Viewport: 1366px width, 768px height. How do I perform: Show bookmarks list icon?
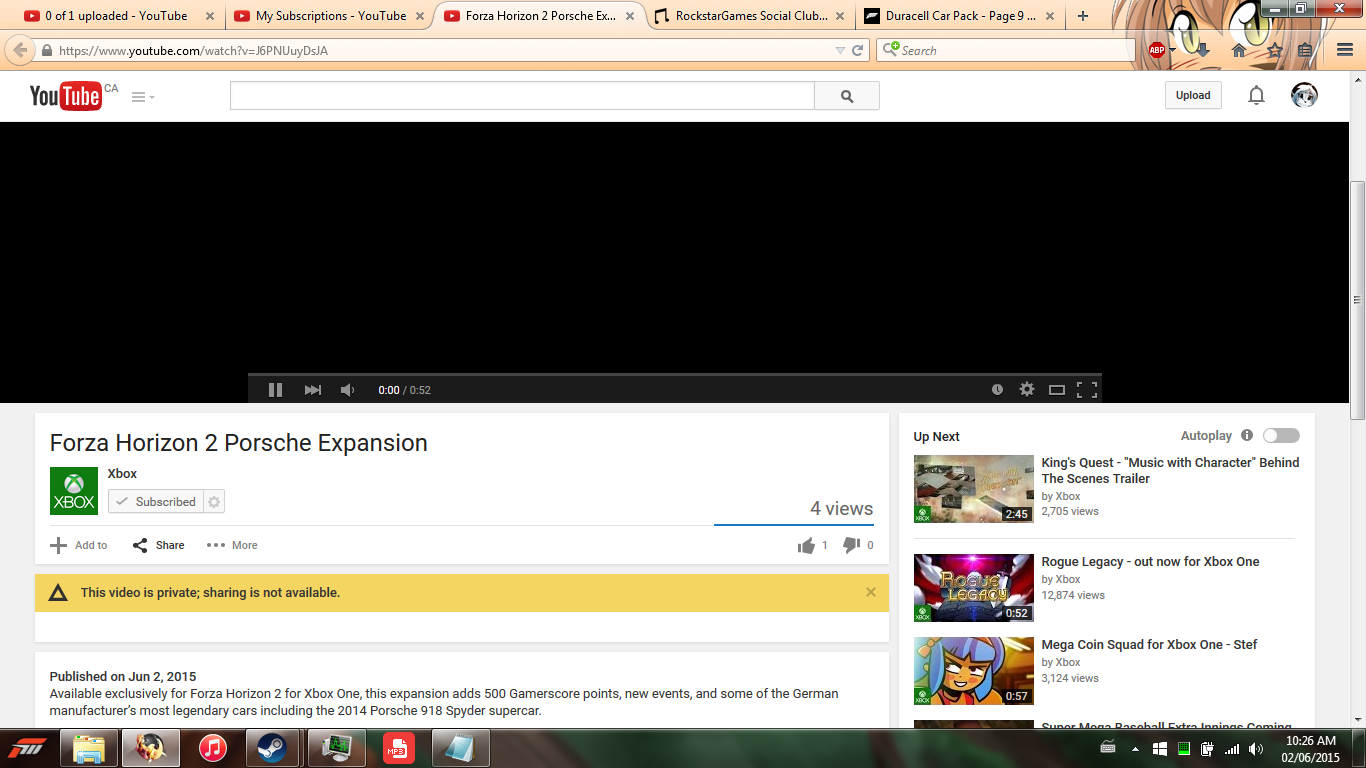(x=1304, y=50)
